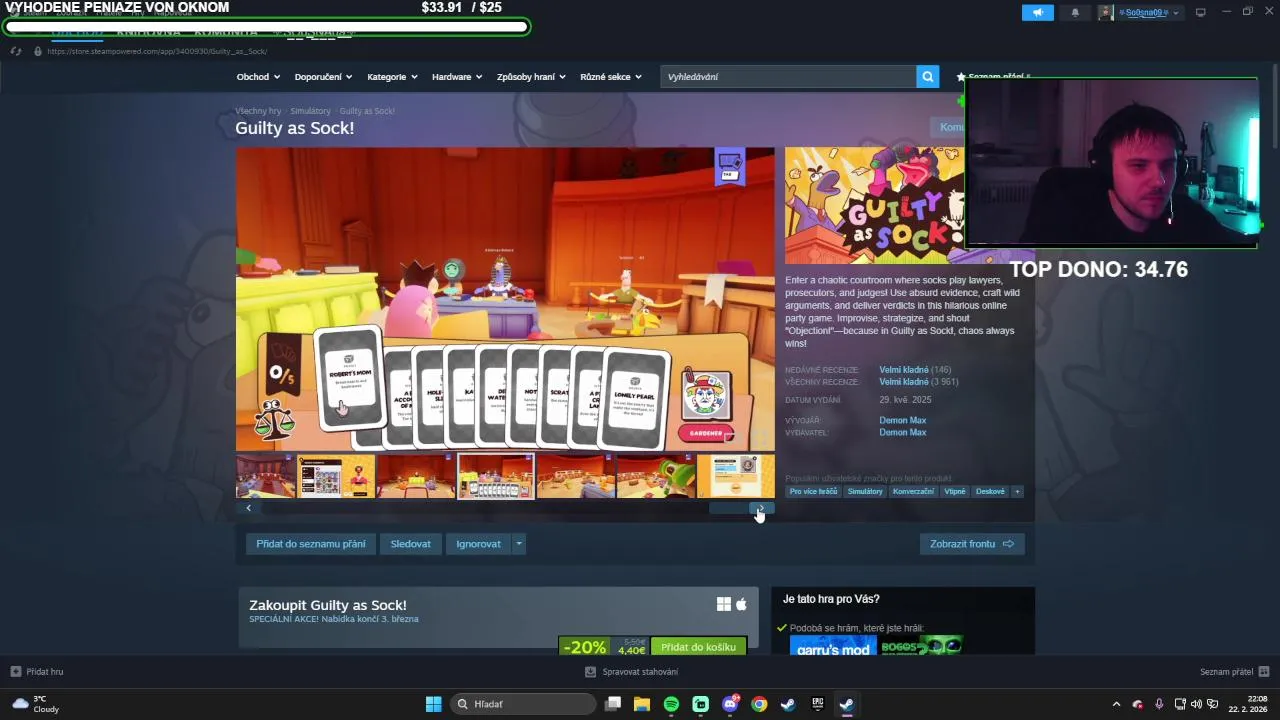Open Windows Start menu
The width and height of the screenshot is (1280, 720).
[x=433, y=704]
